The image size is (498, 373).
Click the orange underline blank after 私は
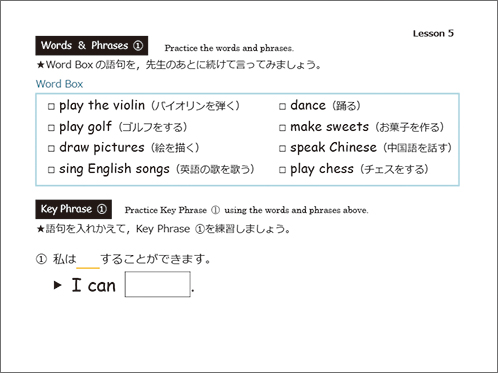coord(88,267)
